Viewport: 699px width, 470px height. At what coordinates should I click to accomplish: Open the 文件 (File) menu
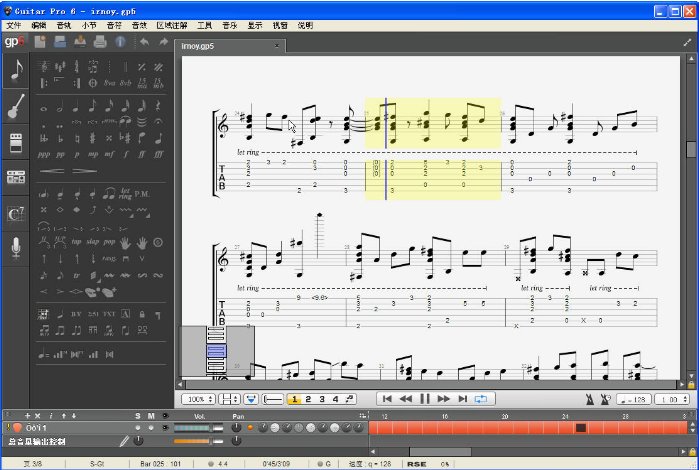(13, 25)
